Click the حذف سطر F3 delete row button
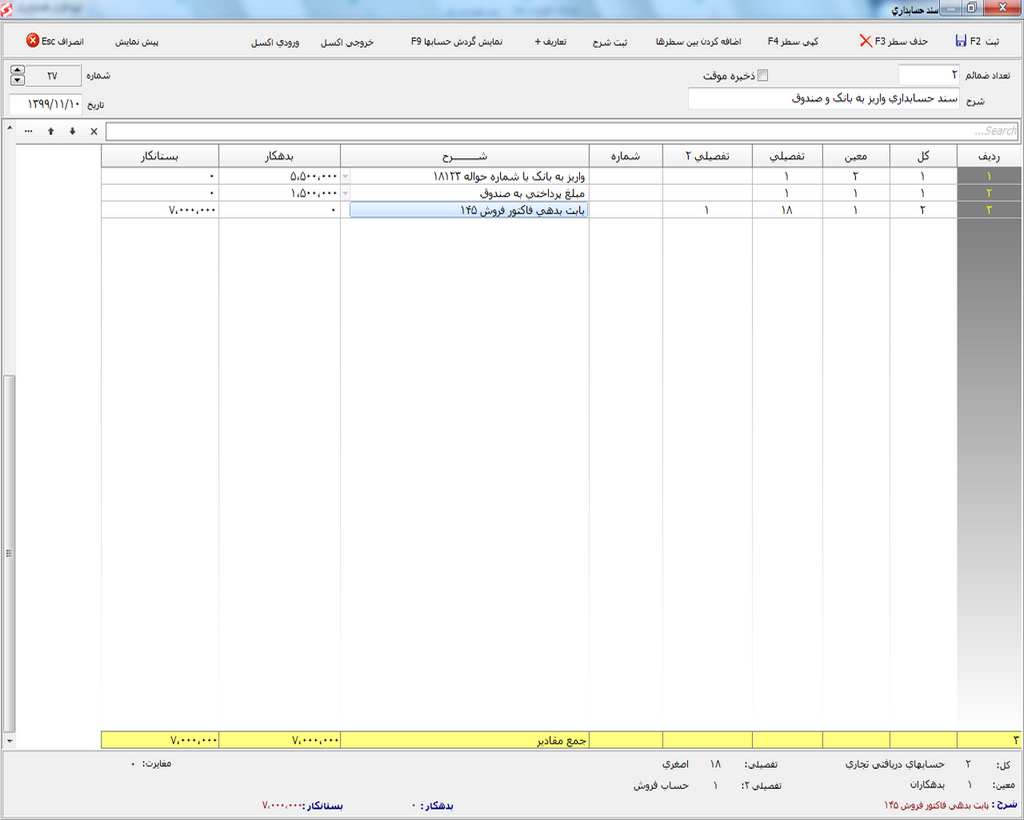The height and width of the screenshot is (820, 1024). tap(893, 41)
